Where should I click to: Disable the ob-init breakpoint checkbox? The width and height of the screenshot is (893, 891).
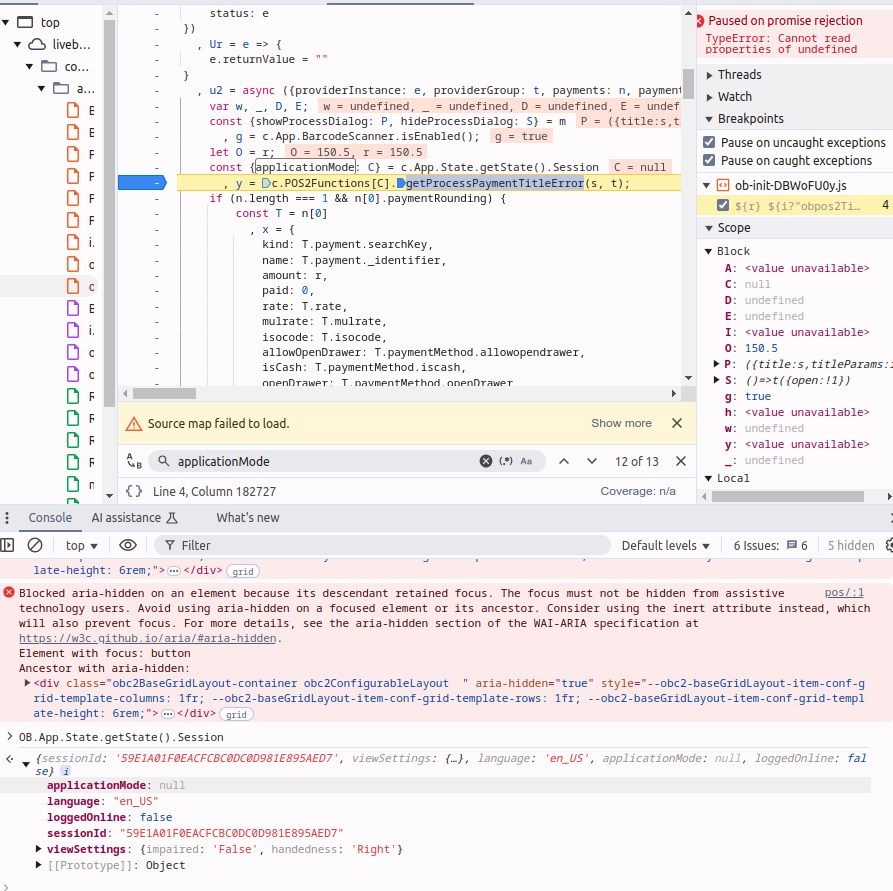point(724,205)
